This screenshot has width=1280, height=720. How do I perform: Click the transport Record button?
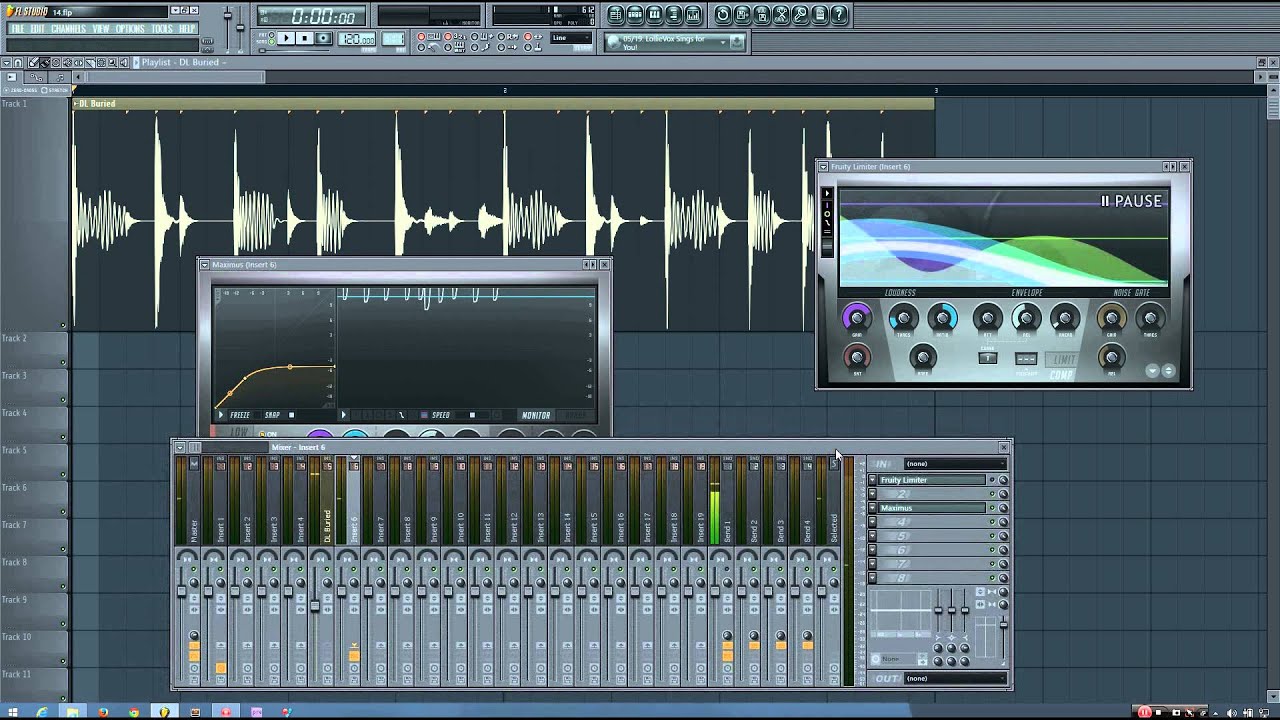coord(323,39)
